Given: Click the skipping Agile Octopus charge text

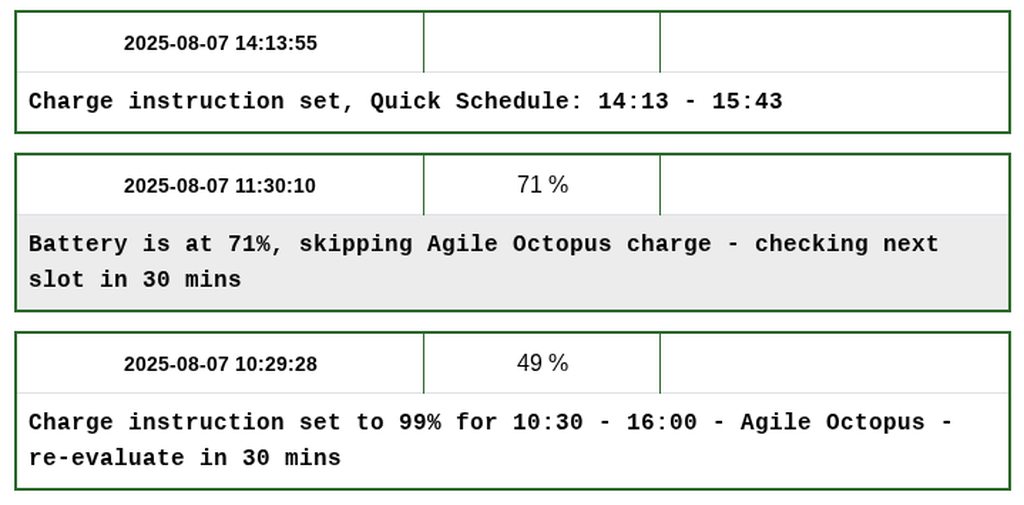Looking at the screenshot, I should [x=498, y=245].
